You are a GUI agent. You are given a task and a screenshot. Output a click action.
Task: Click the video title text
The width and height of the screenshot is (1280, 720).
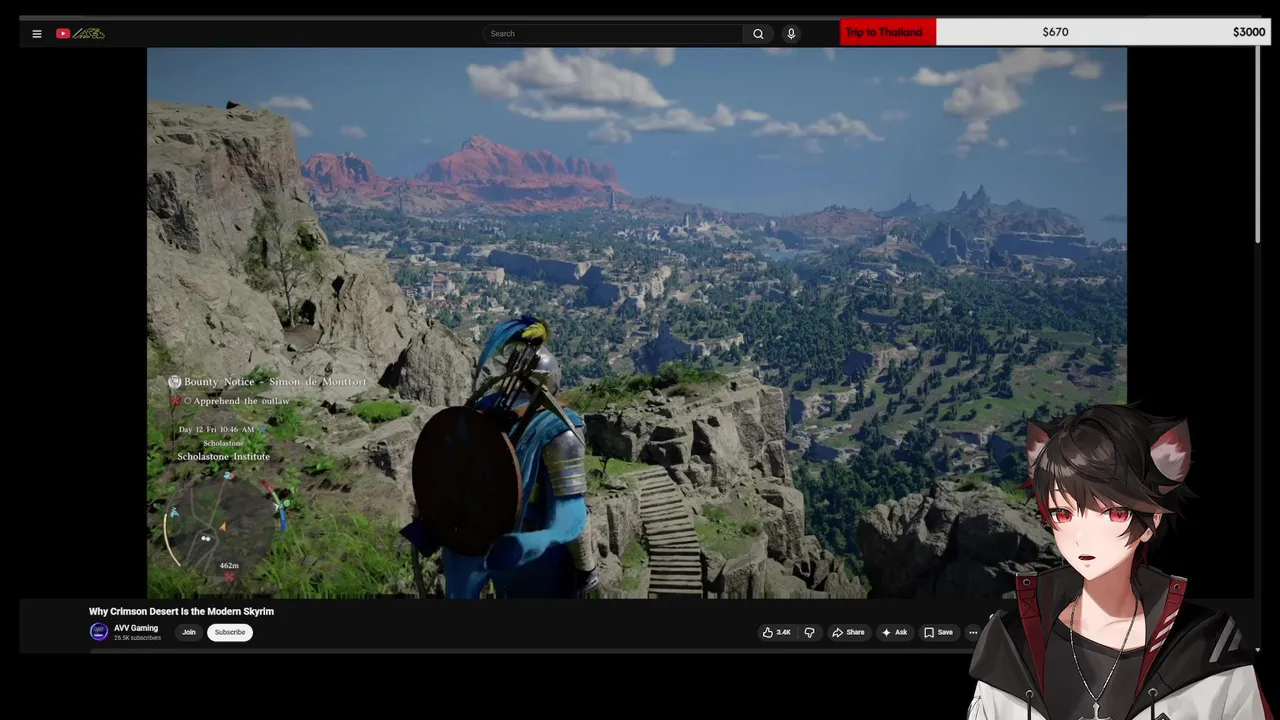[x=181, y=611]
